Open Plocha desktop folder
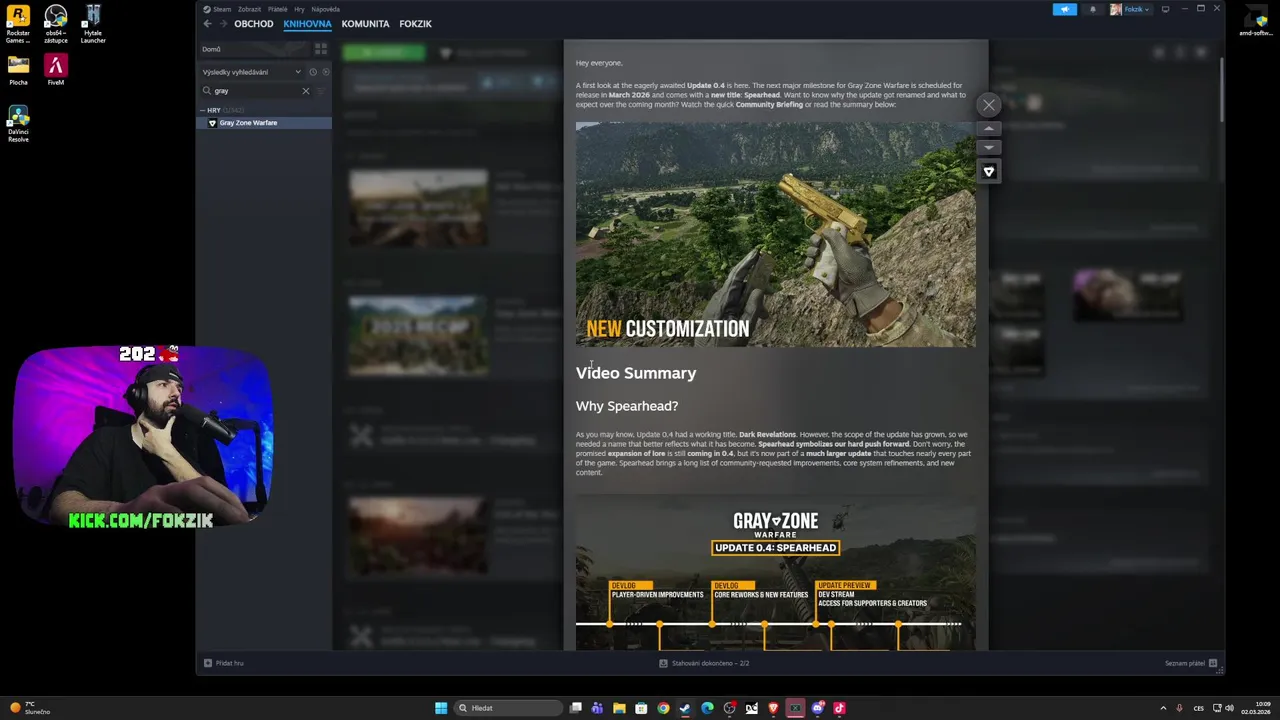Image resolution: width=1280 pixels, height=720 pixels. point(18,70)
